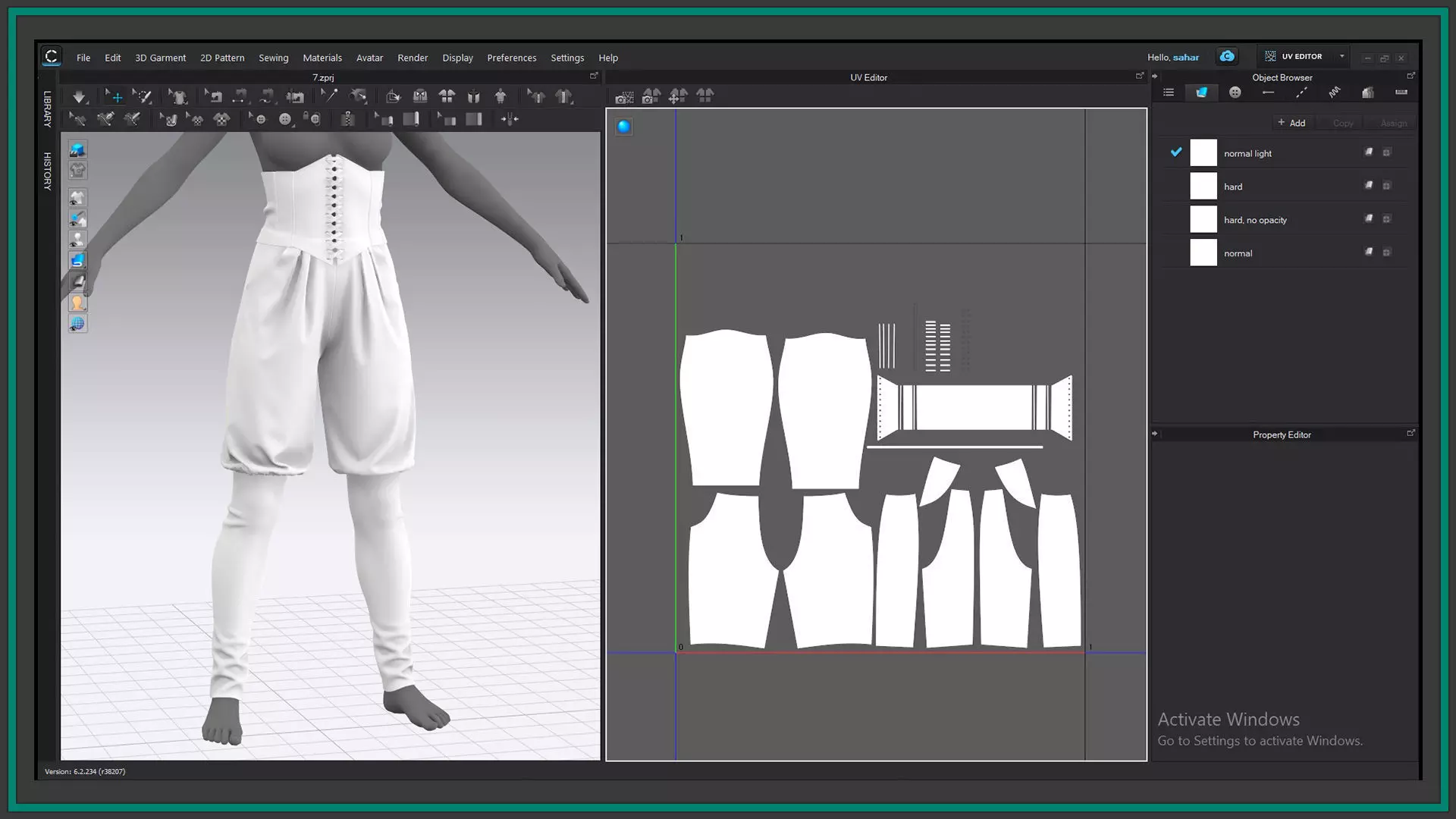Open the Measure ruler tab in Object Browser
Screen dimensions: 1456x819
pyautogui.click(x=1401, y=93)
